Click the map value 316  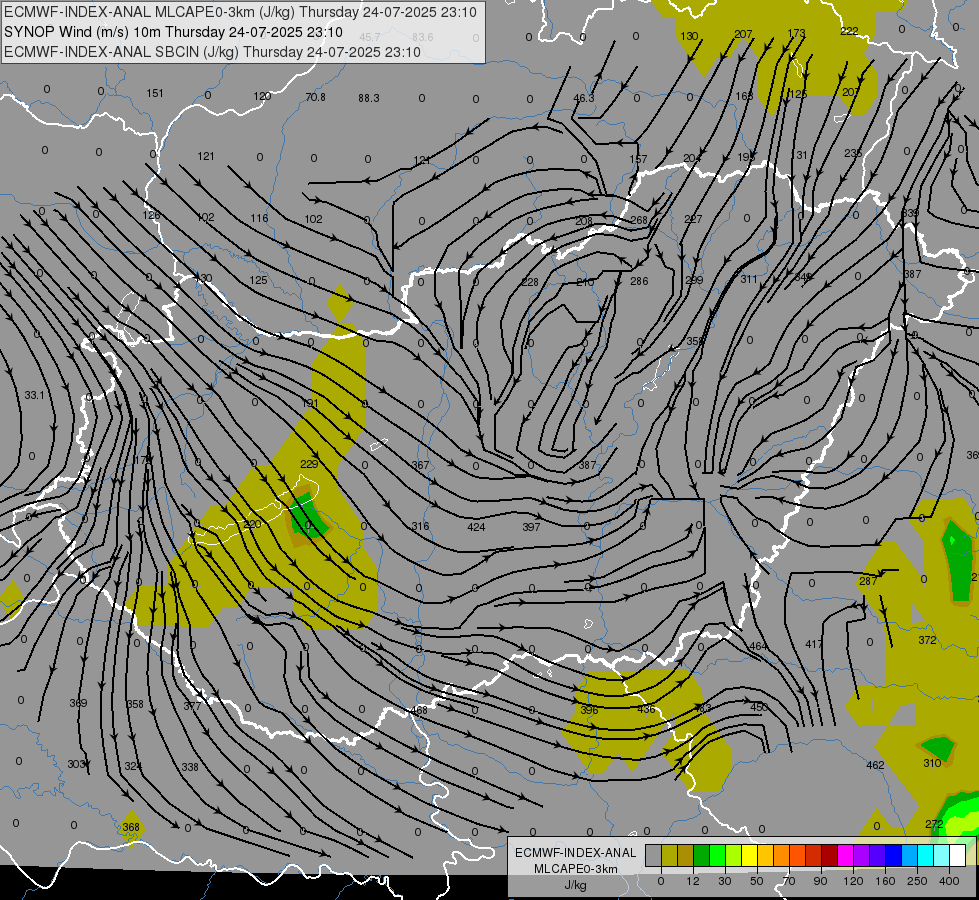(x=420, y=527)
